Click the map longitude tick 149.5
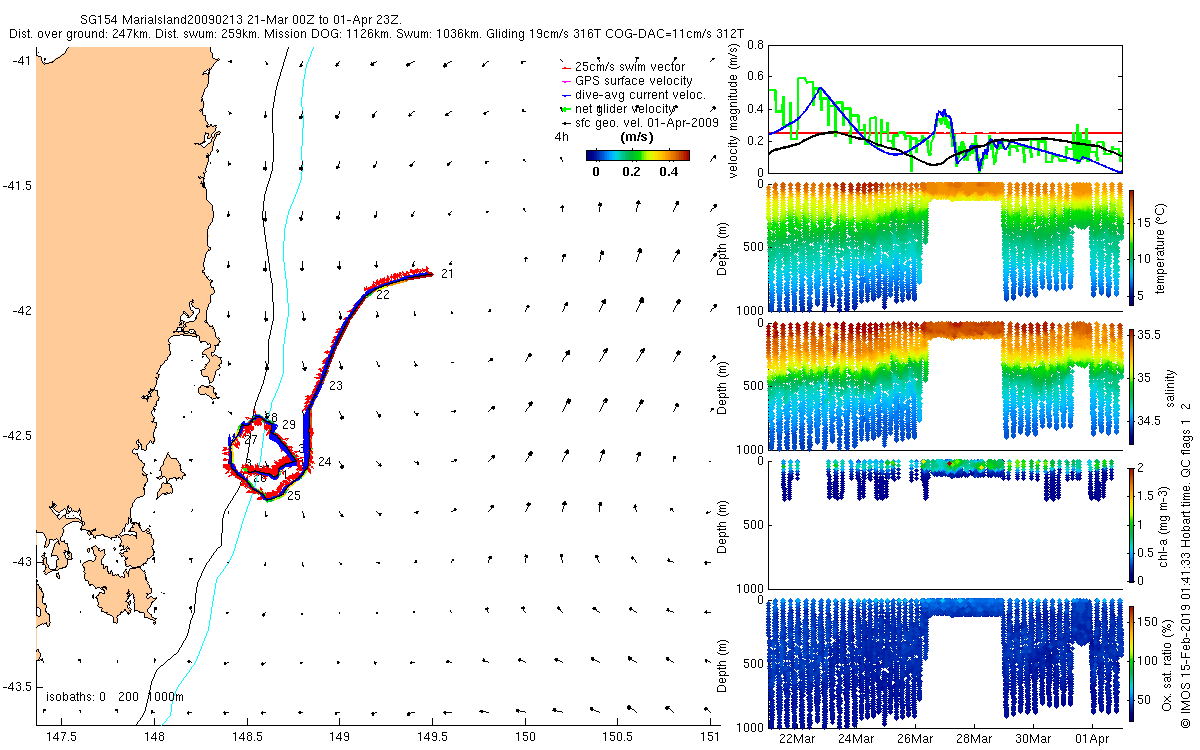This screenshot has width=1200, height=750. pos(432,737)
